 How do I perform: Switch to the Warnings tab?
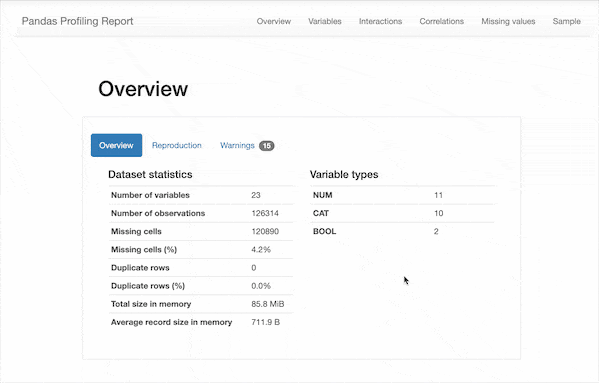237,145
